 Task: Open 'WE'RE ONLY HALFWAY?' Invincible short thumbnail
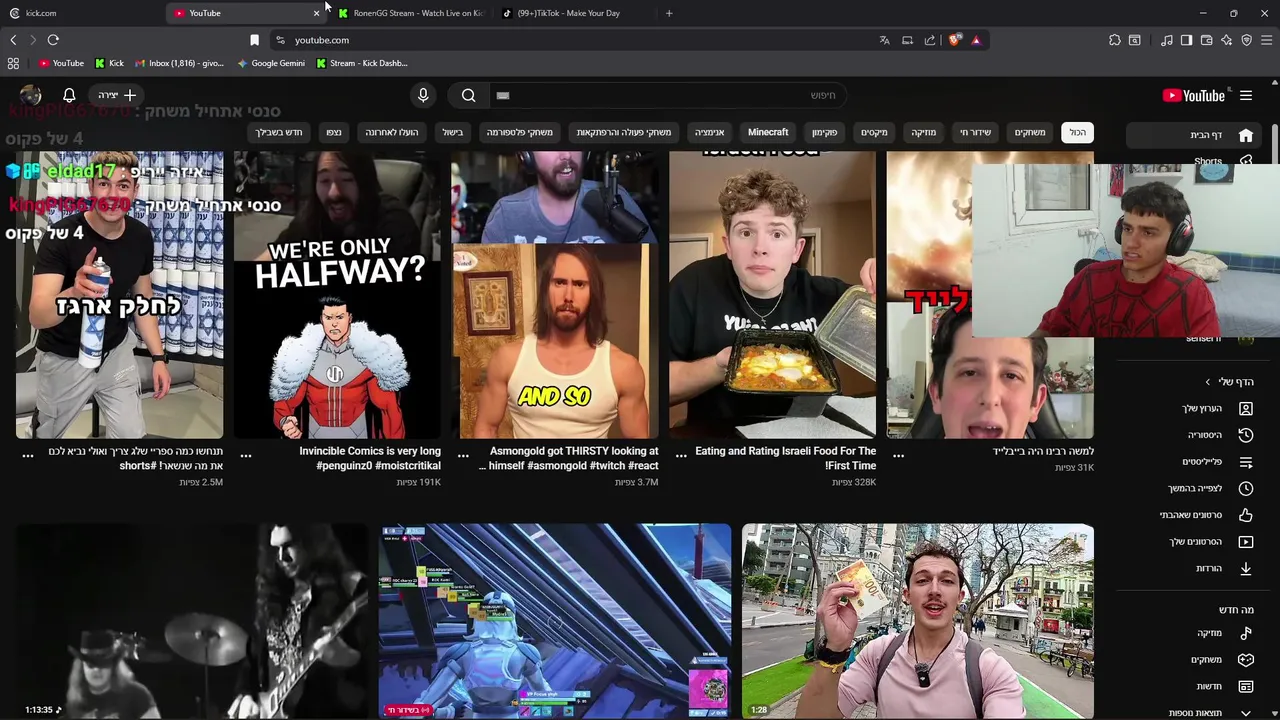pos(337,294)
